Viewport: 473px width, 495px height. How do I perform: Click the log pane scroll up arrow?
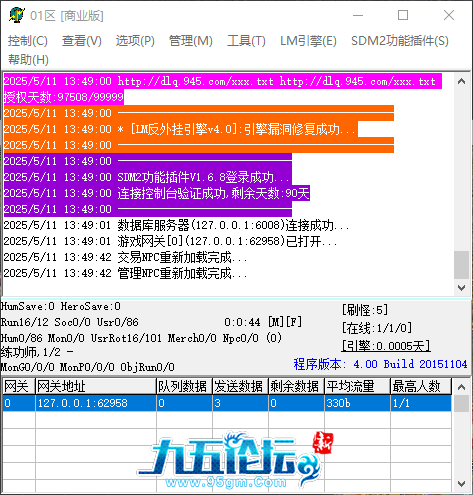[462, 81]
